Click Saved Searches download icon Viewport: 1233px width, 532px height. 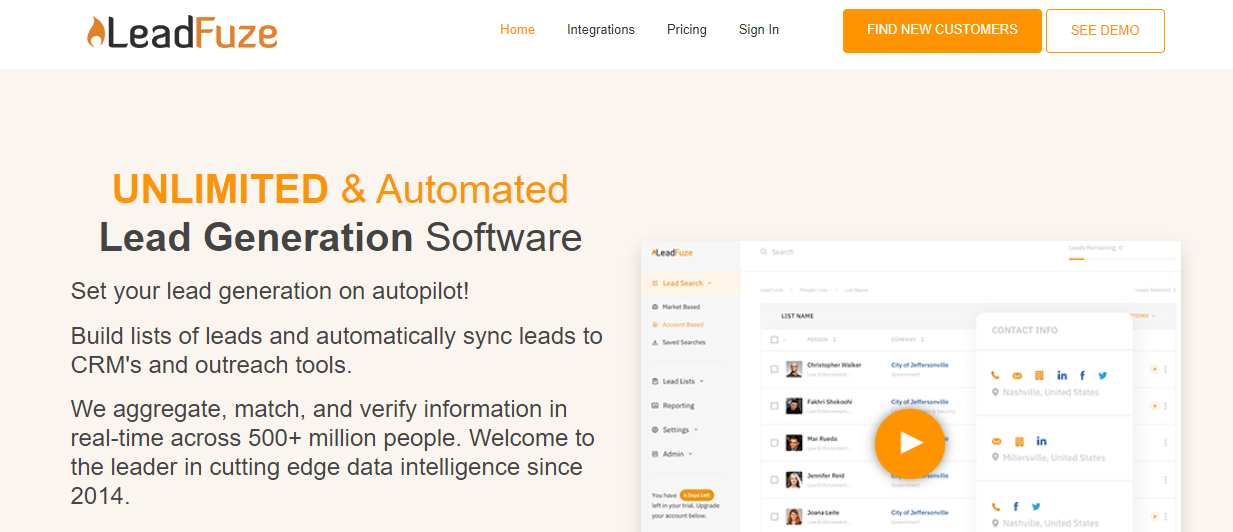pos(655,343)
